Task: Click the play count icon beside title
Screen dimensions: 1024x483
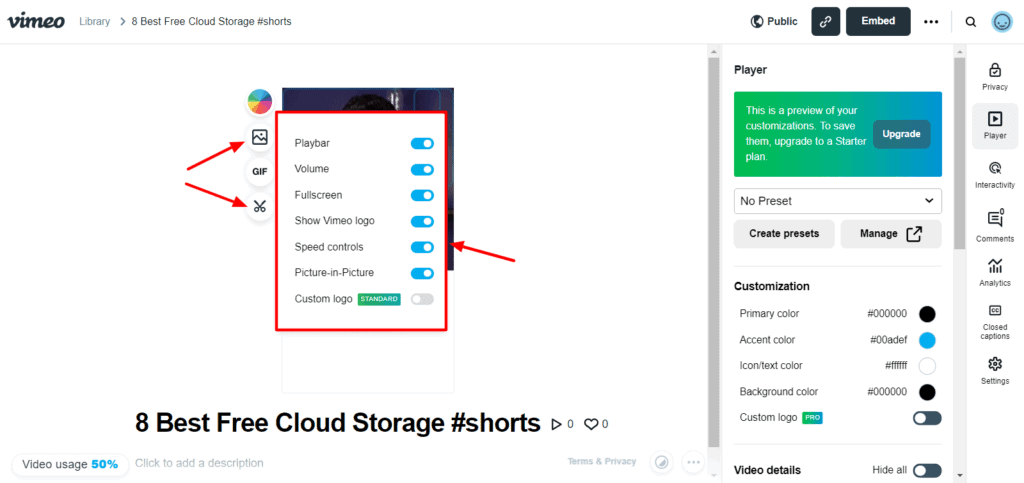Action: point(556,424)
